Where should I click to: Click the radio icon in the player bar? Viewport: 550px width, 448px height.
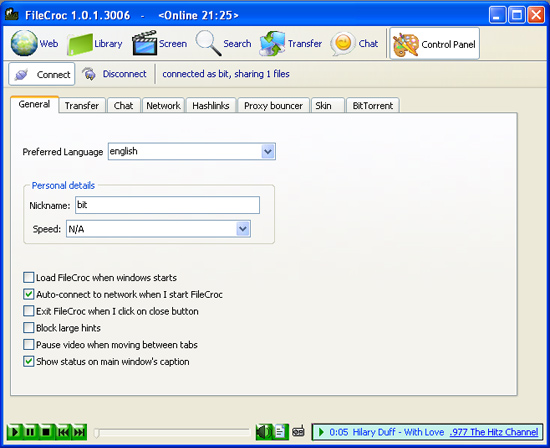[299, 432]
